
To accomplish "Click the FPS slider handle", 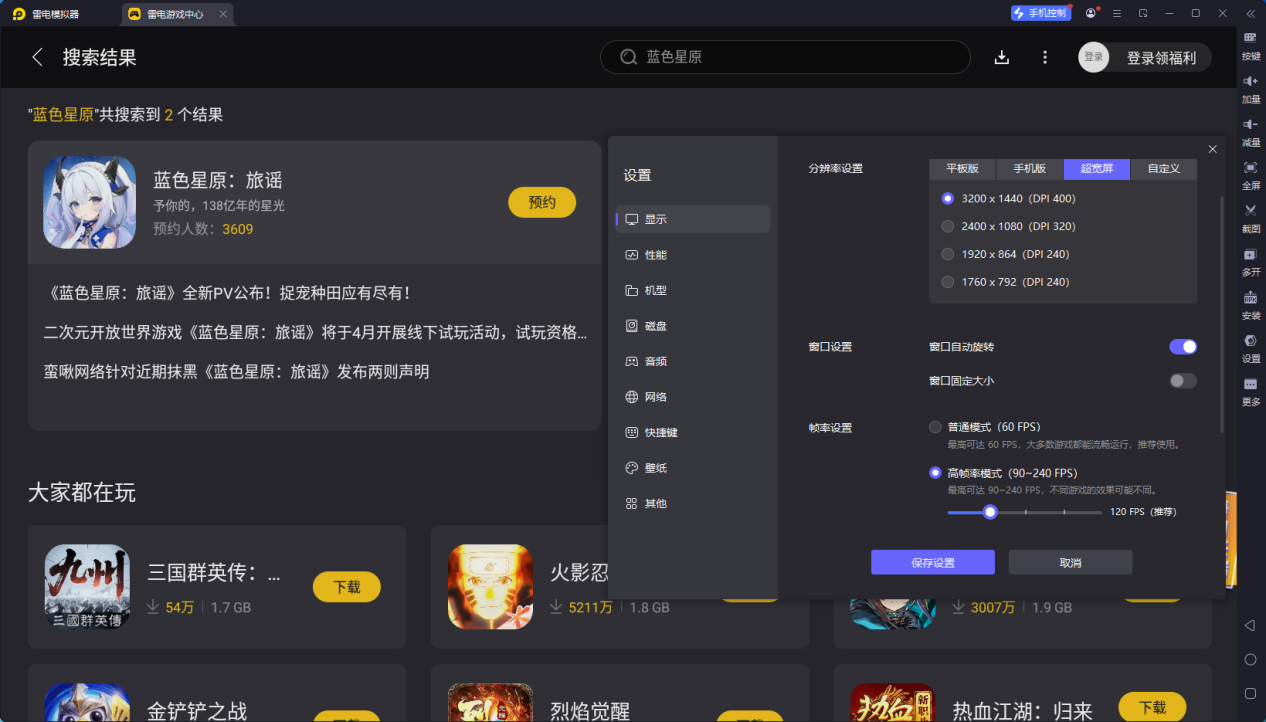I will click(990, 512).
